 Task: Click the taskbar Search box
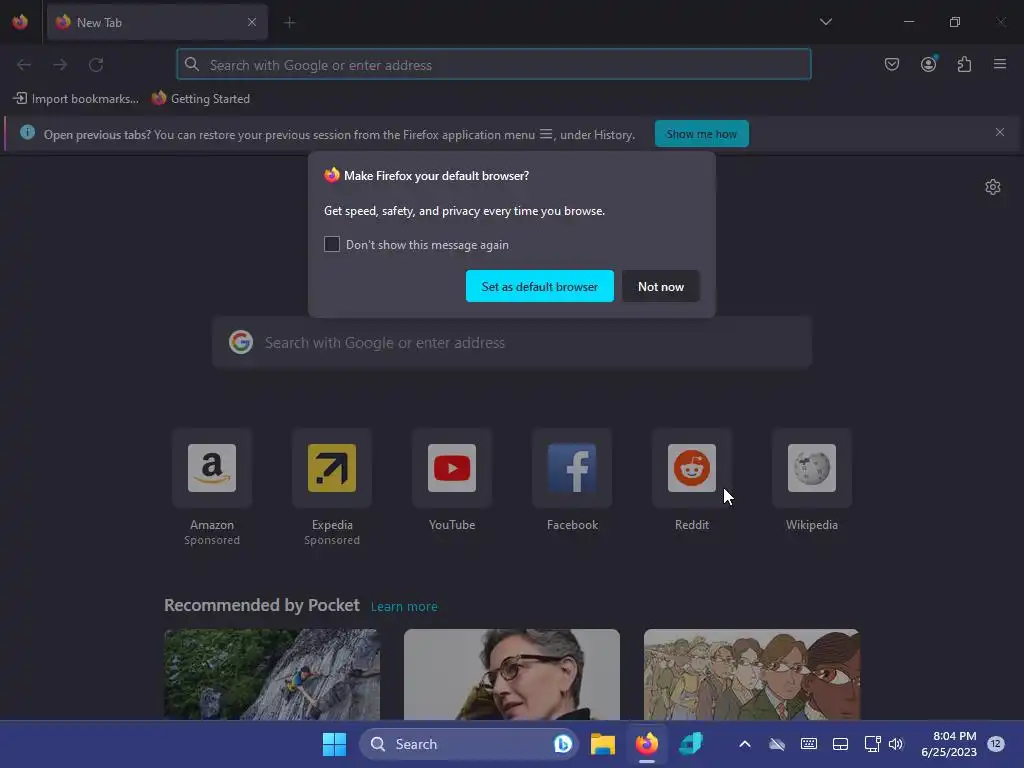(x=469, y=744)
